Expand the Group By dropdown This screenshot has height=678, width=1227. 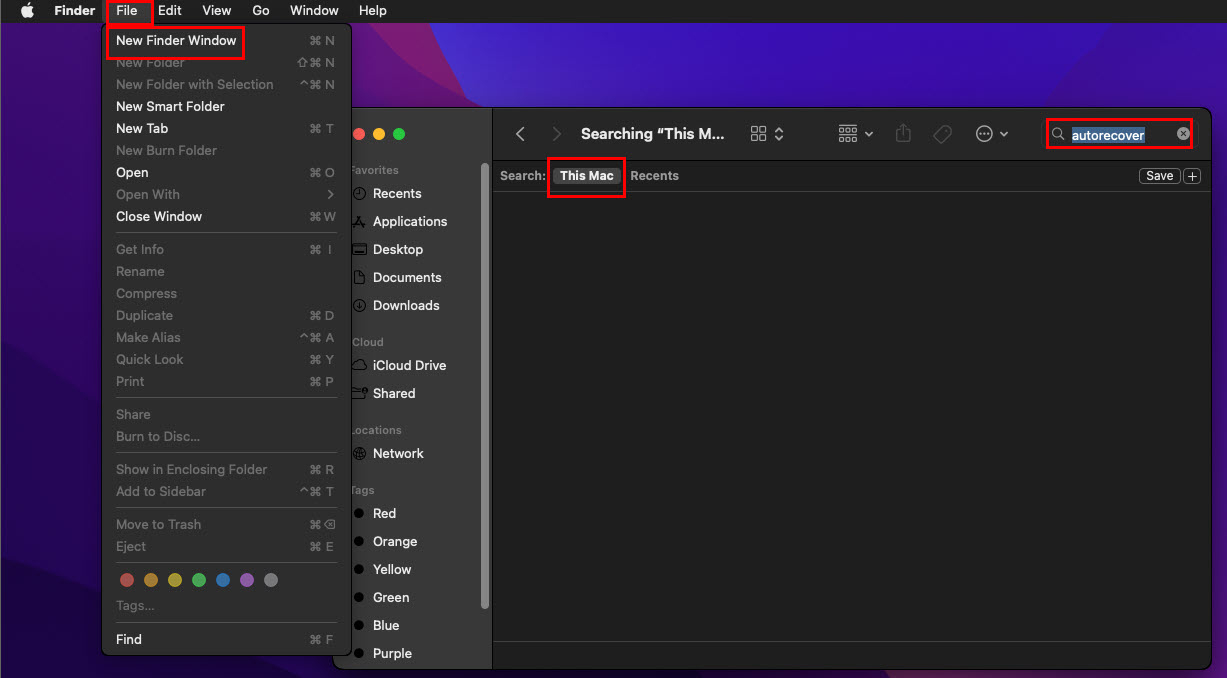pos(855,134)
